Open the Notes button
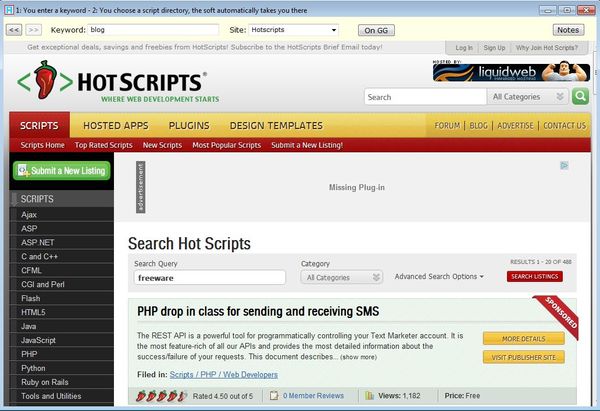600x411 pixels. pos(568,30)
